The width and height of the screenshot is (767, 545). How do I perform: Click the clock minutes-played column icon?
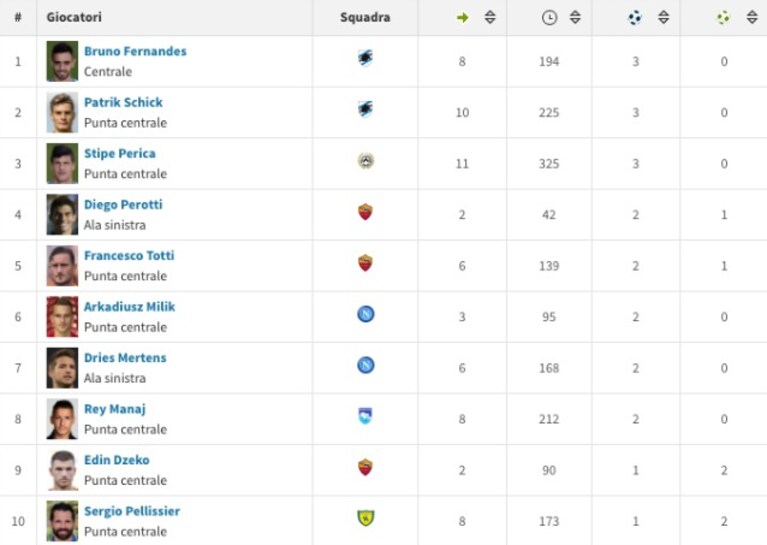click(549, 18)
